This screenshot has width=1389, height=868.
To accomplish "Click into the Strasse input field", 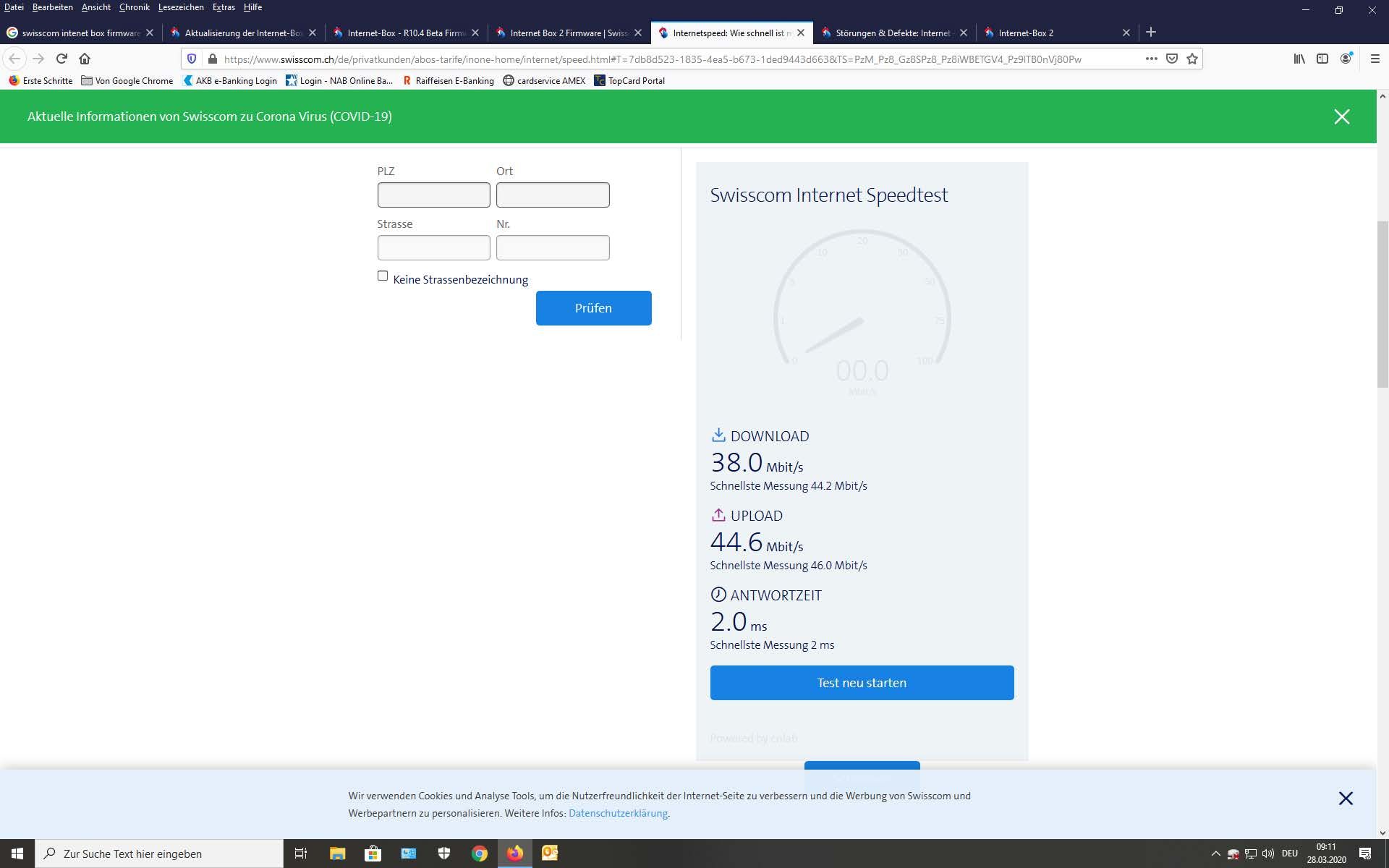I will pyautogui.click(x=433, y=247).
